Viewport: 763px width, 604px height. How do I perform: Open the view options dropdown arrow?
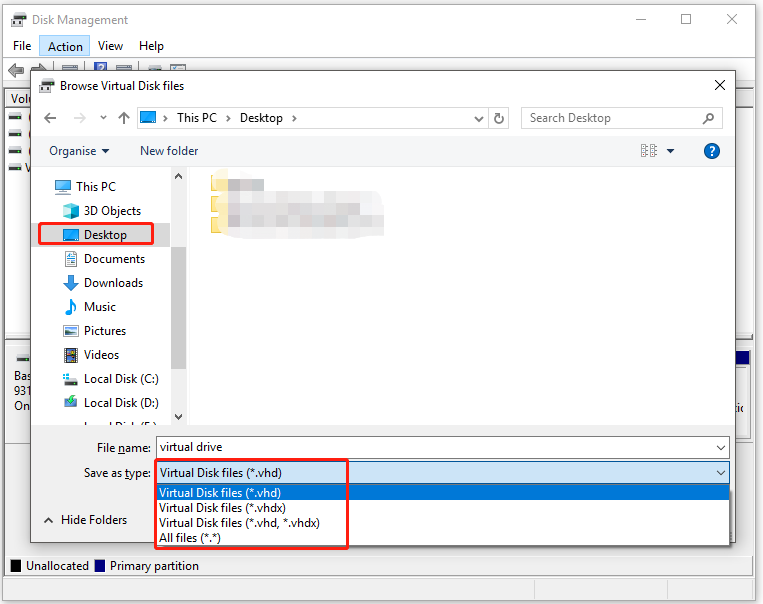click(x=670, y=151)
